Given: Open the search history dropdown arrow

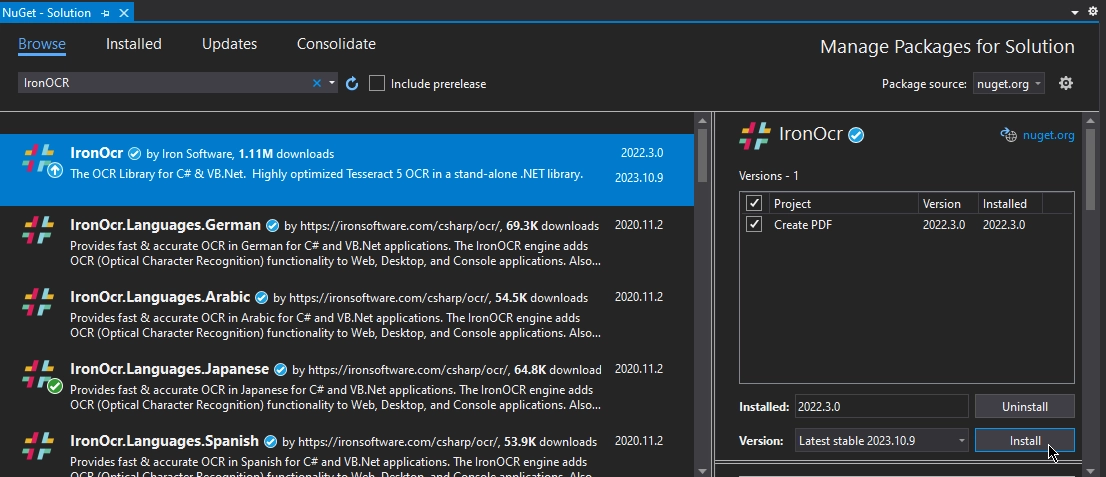Looking at the screenshot, I should coord(332,84).
